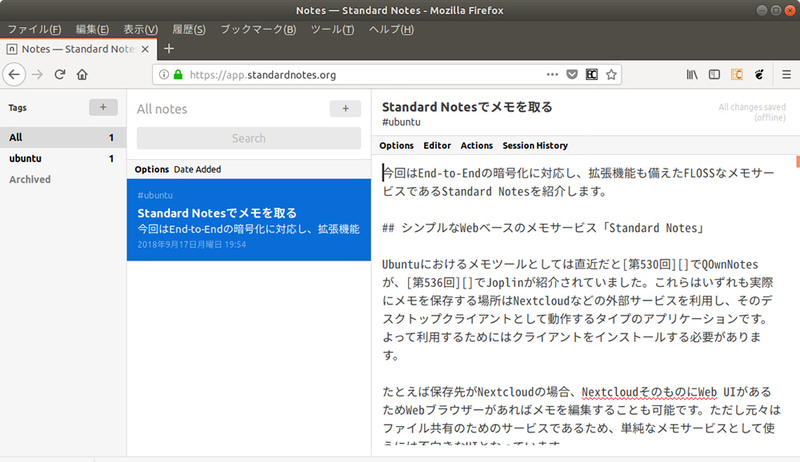Open the notes list Options menu
800x462 pixels.
coord(152,169)
